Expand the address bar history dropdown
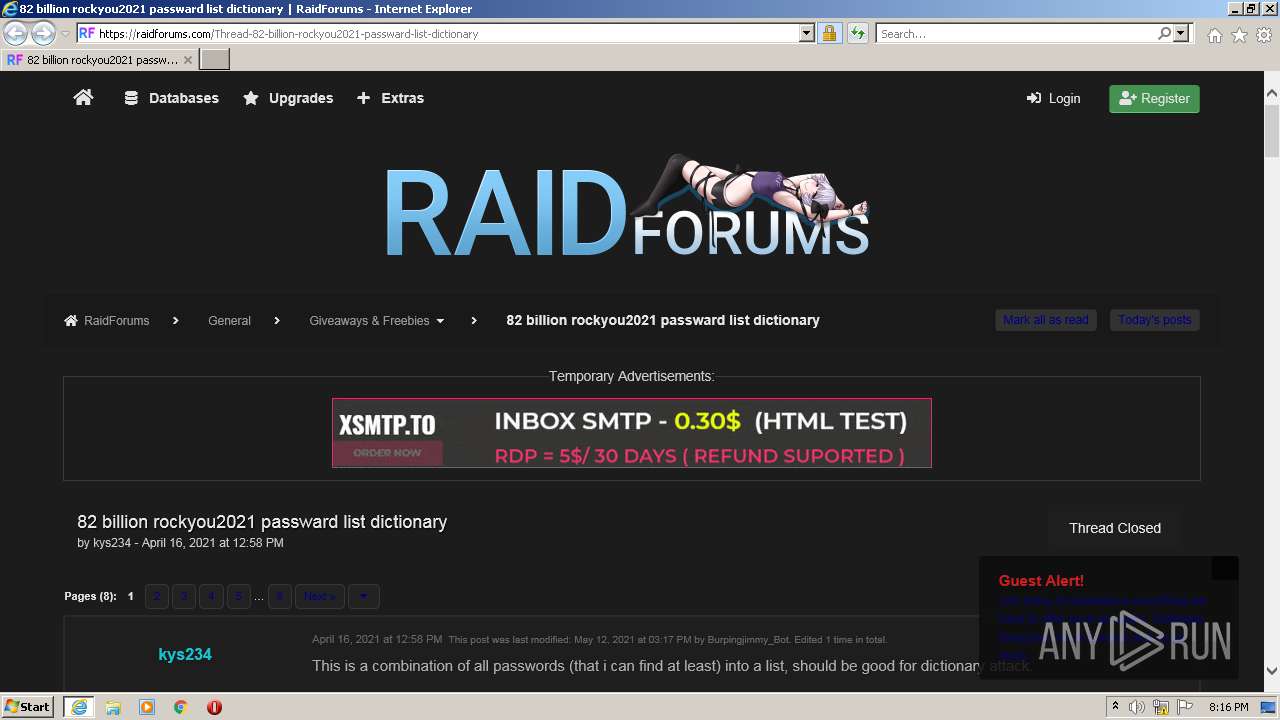Viewport: 1280px width, 720px height. (x=807, y=33)
